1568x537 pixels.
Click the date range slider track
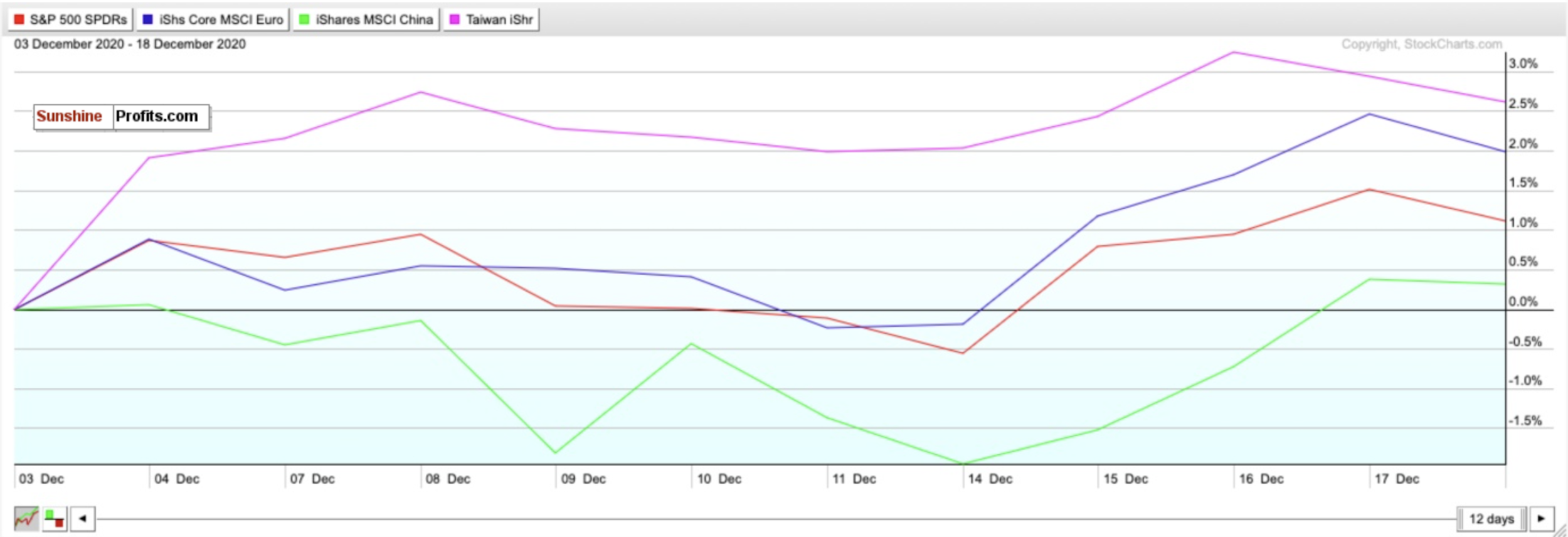tap(776, 519)
